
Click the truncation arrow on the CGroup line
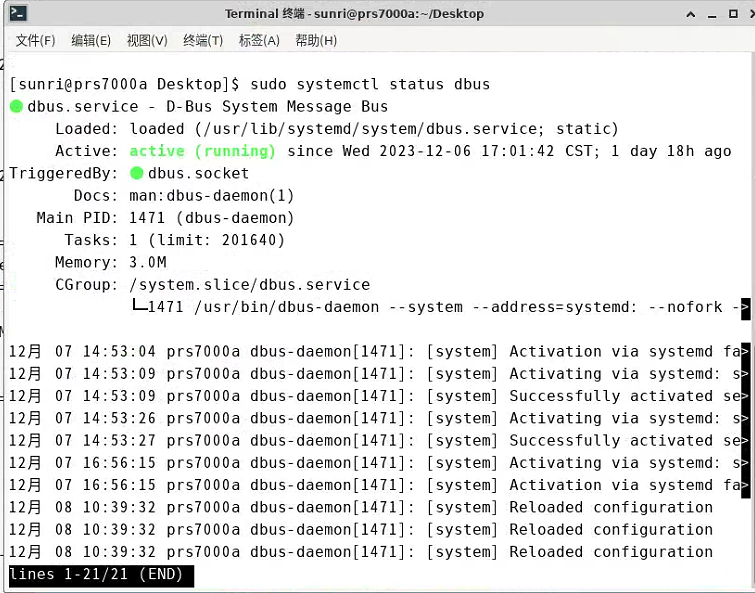[x=744, y=308]
